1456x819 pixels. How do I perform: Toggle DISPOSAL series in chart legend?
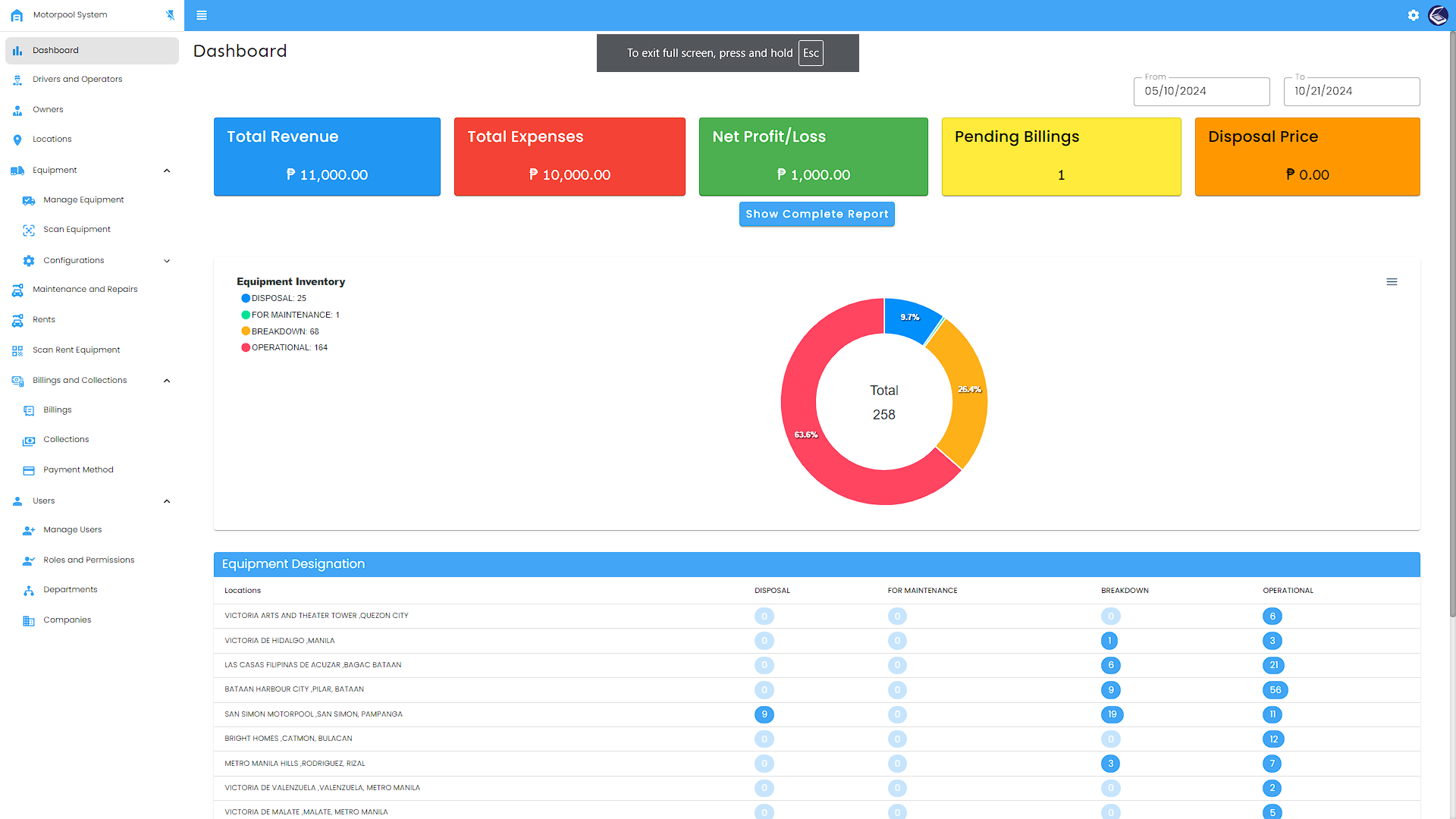coord(278,298)
